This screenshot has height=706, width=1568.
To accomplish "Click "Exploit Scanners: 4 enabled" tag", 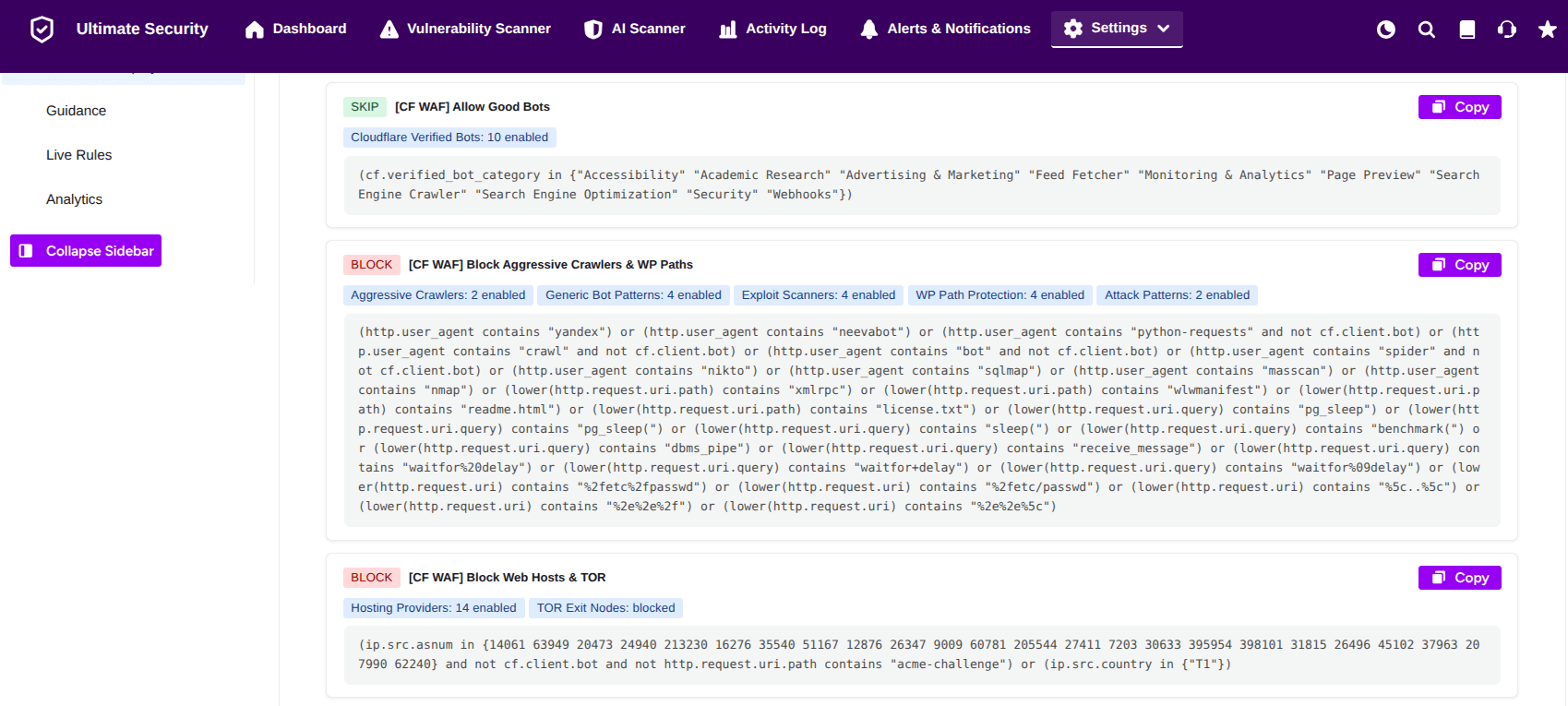I will (x=819, y=295).
